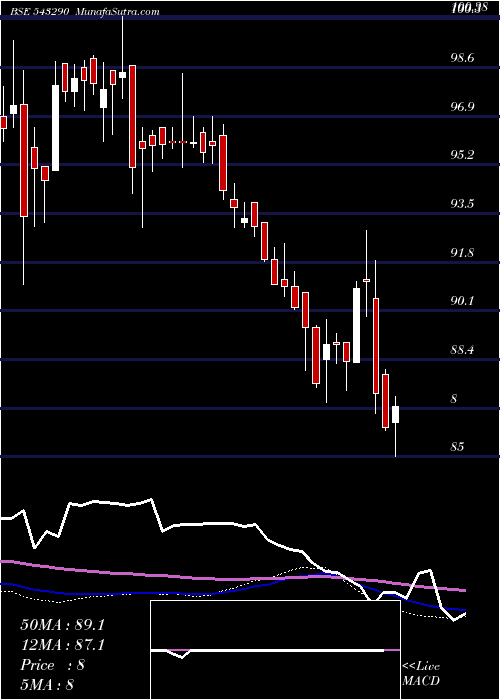Click the last white candlestick at far right

pos(396,414)
